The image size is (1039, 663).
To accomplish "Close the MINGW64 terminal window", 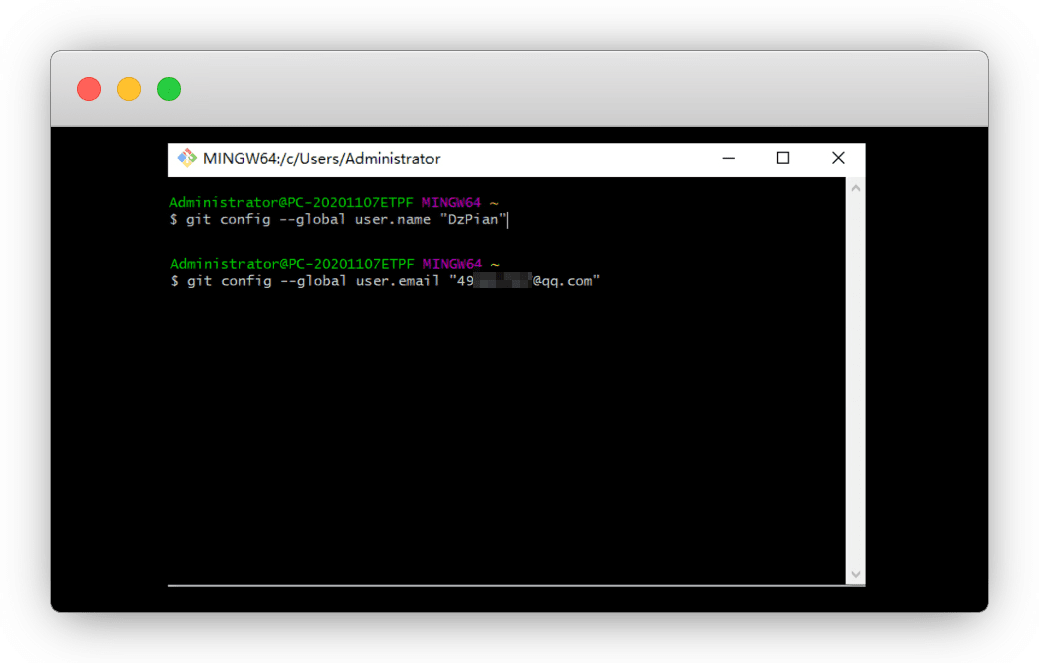I will [838, 158].
